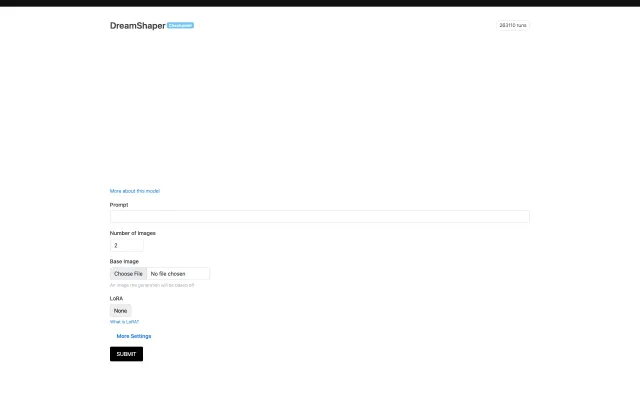
Task: Focus the Prompt text input
Action: pos(319,216)
